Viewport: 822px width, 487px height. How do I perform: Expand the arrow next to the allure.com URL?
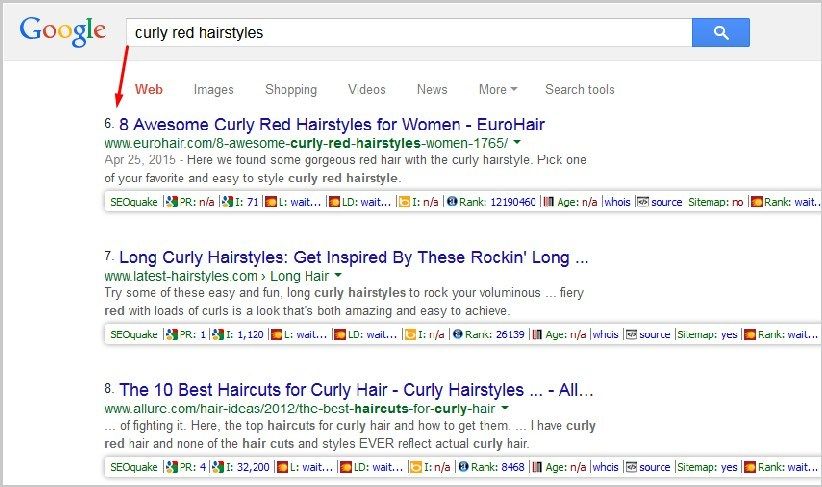pyautogui.click(x=505, y=407)
